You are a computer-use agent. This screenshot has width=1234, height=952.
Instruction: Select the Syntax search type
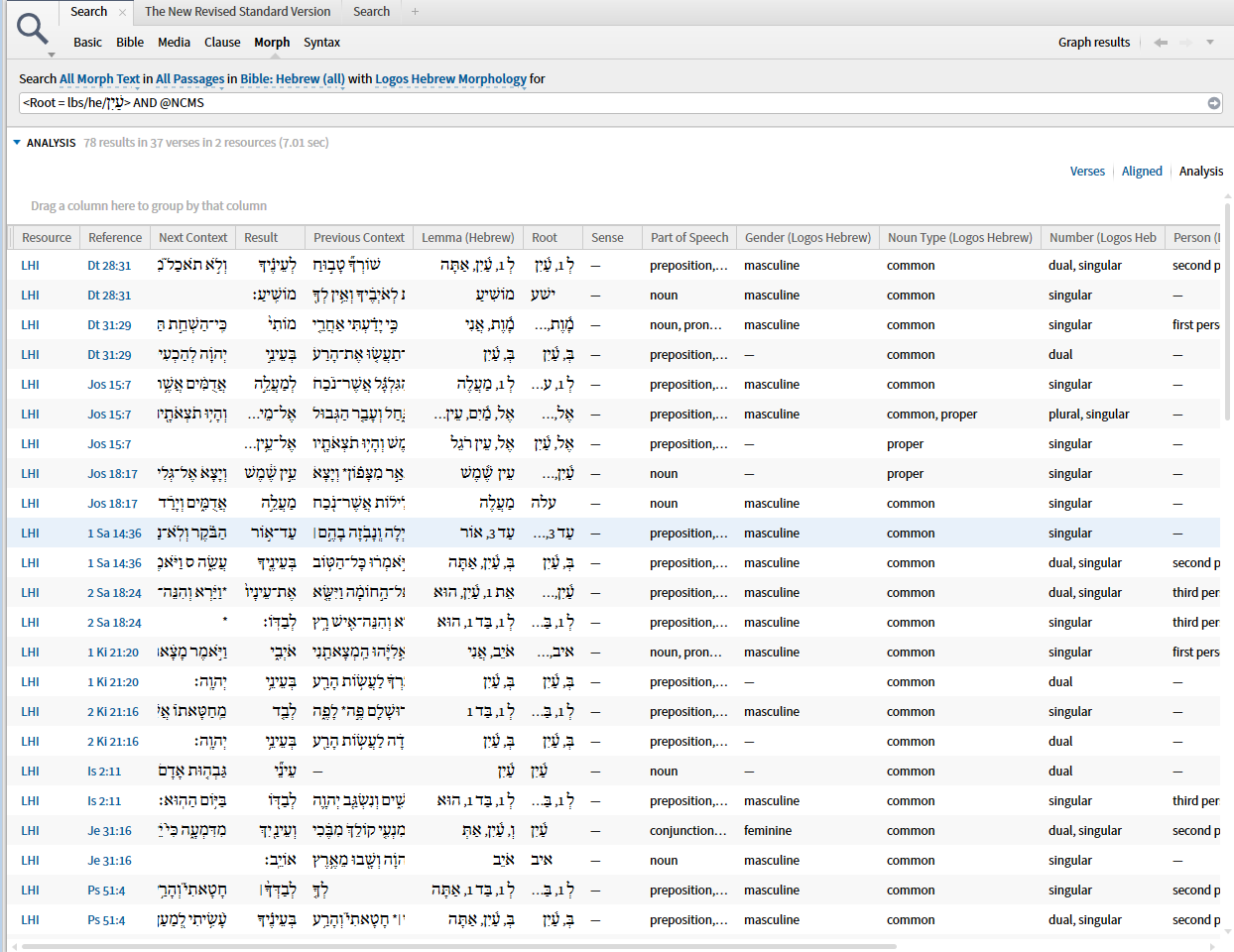321,43
